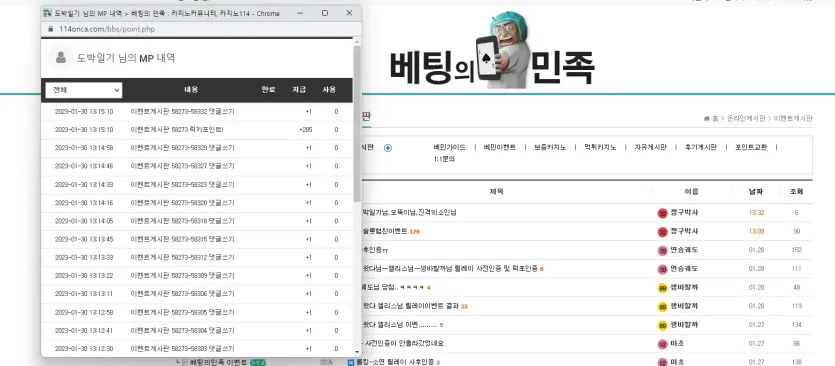Click the 이벤트게시판 breadcrumb link
Viewport: 835px width, 366px height.
[x=793, y=119]
